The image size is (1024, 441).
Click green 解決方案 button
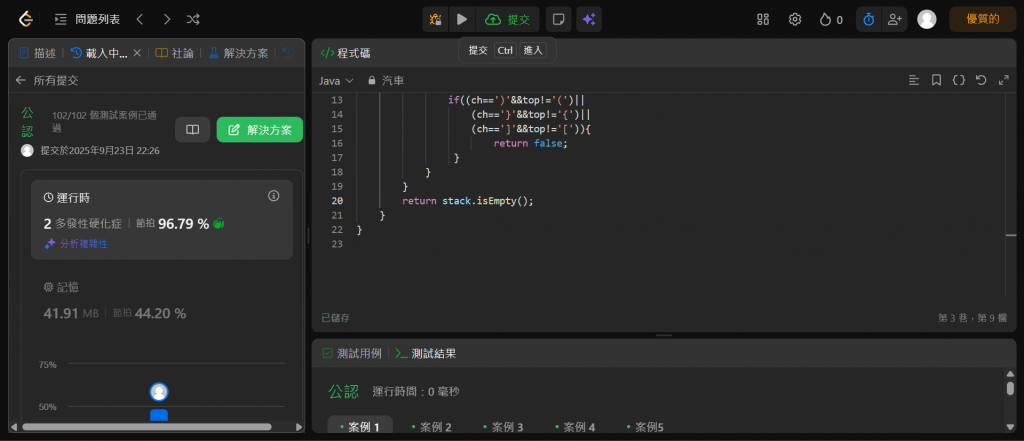260,130
